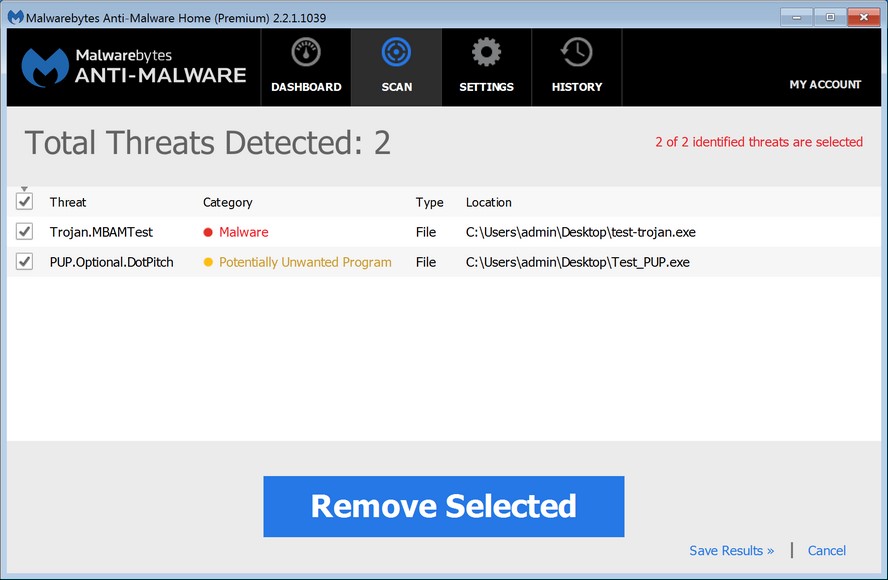Screen dimensions: 888x580
Task: Open the History clock icon
Action: (577, 52)
